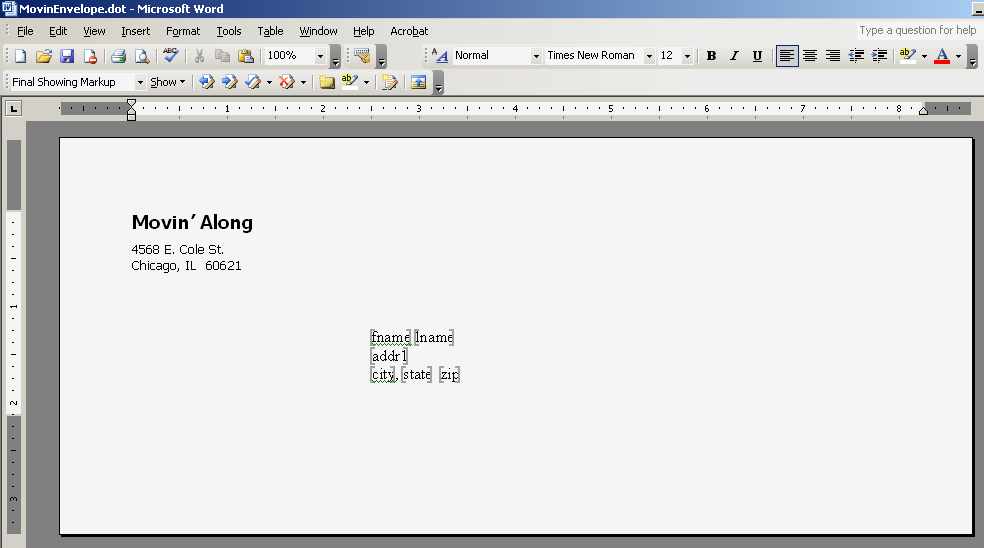Align text to the right
The image size is (984, 548).
click(833, 56)
